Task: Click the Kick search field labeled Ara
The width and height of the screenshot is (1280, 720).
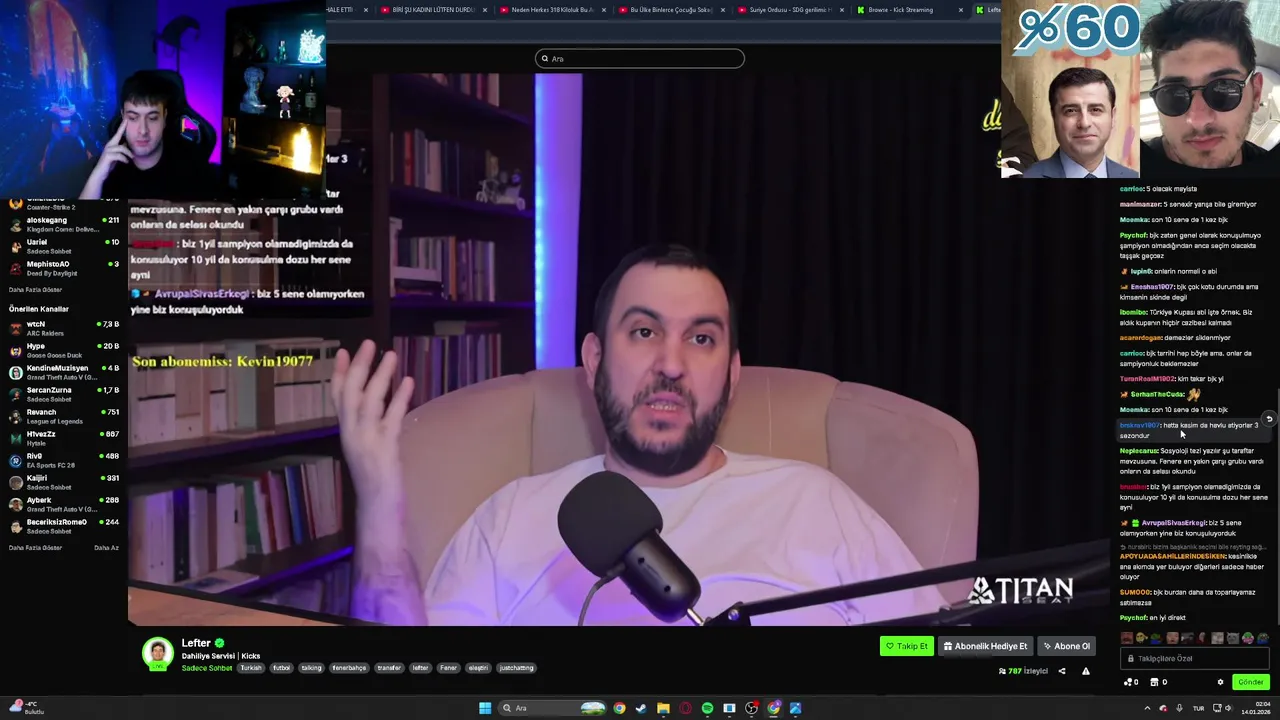Action: [640, 58]
